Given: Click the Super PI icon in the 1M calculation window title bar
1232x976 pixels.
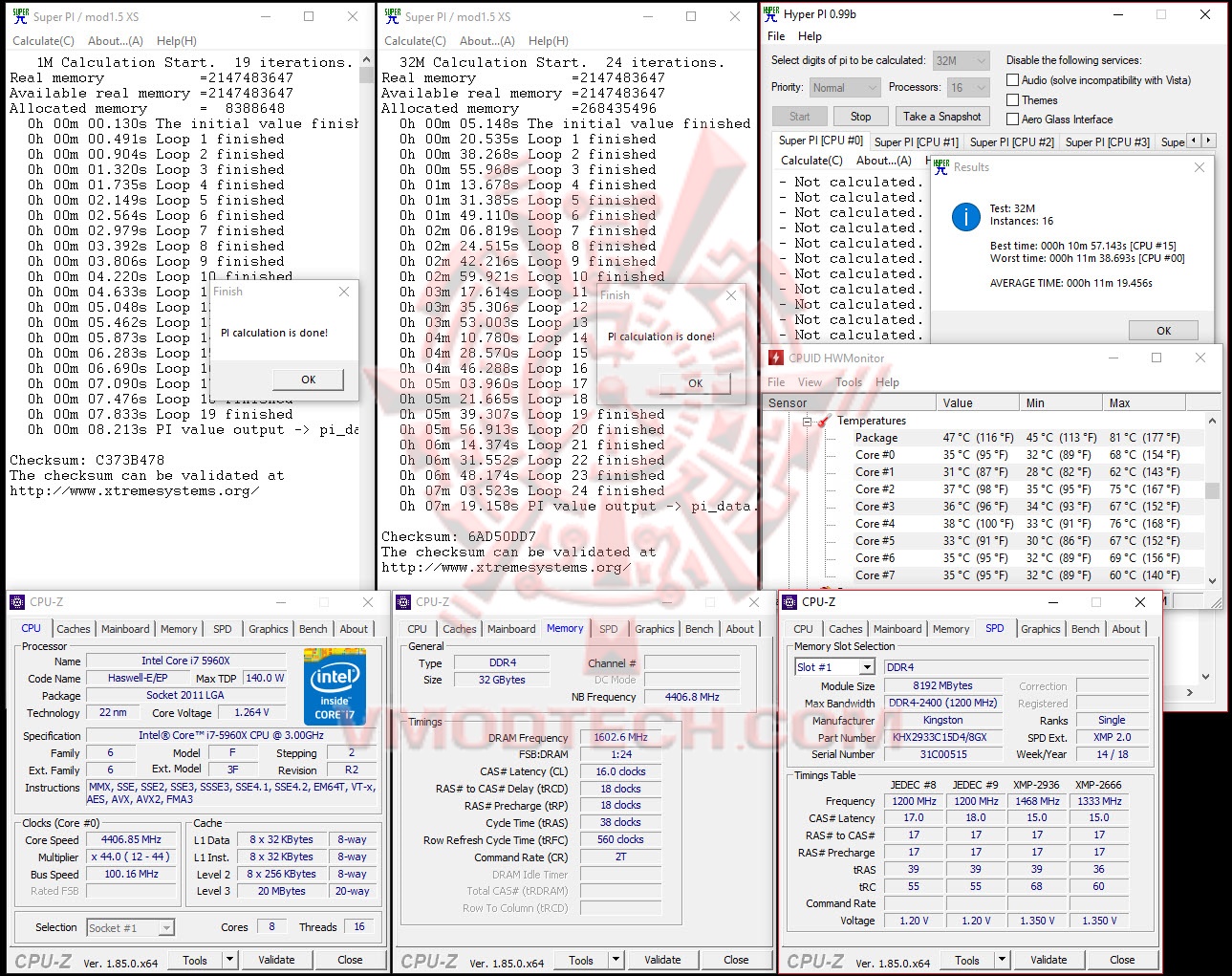Looking at the screenshot, I should click(x=20, y=16).
